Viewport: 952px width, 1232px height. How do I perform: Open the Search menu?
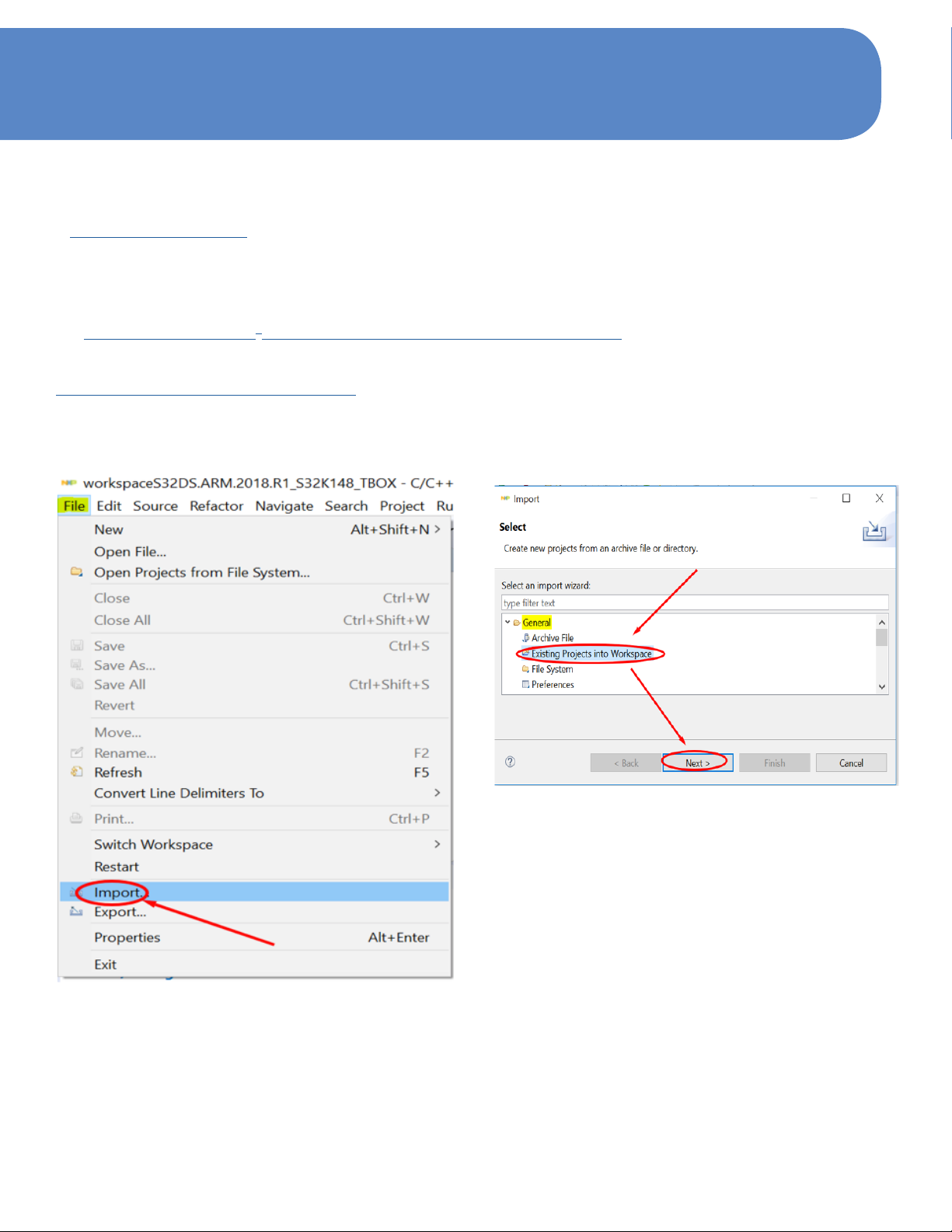[x=347, y=506]
